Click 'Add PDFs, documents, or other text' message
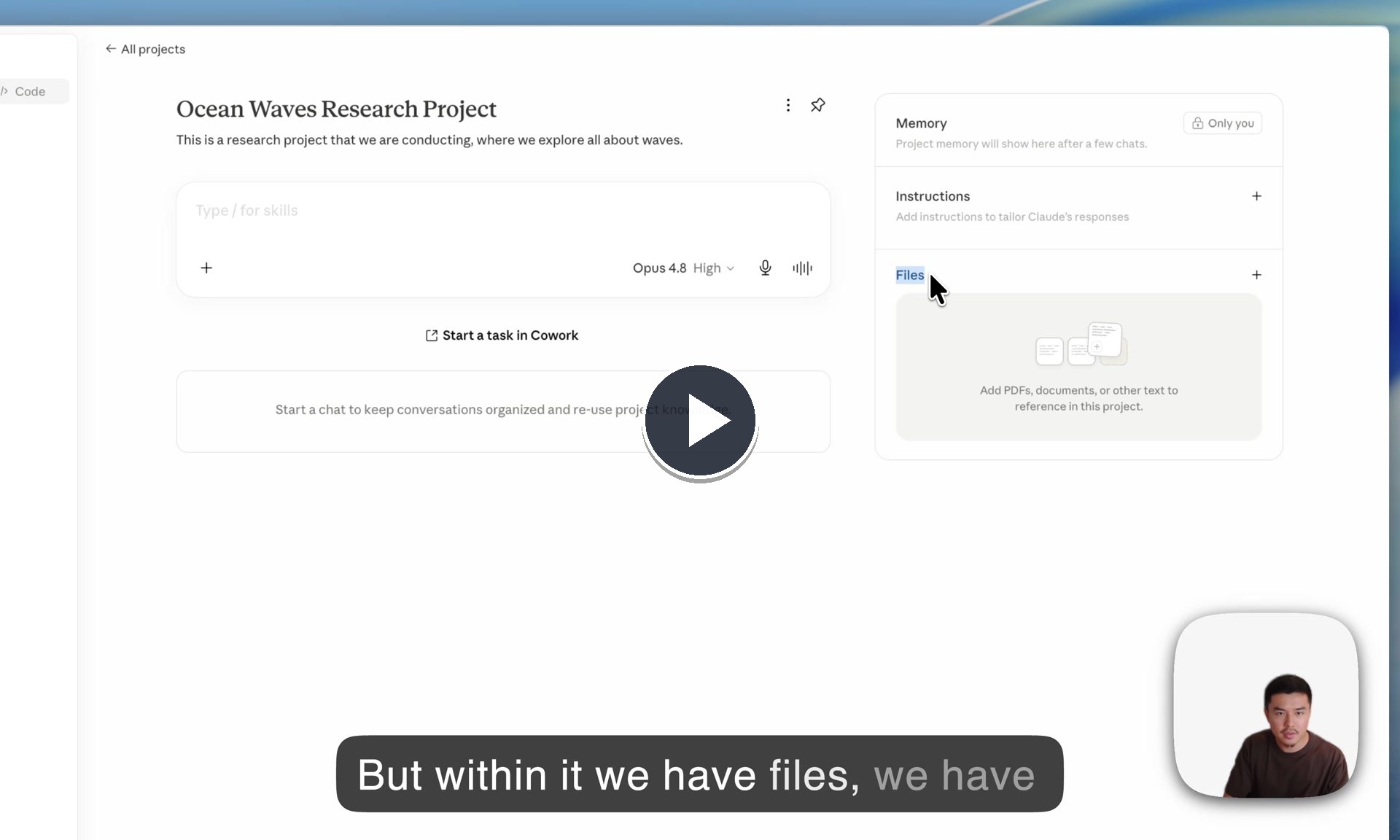The height and width of the screenshot is (840, 1400). [x=1078, y=398]
